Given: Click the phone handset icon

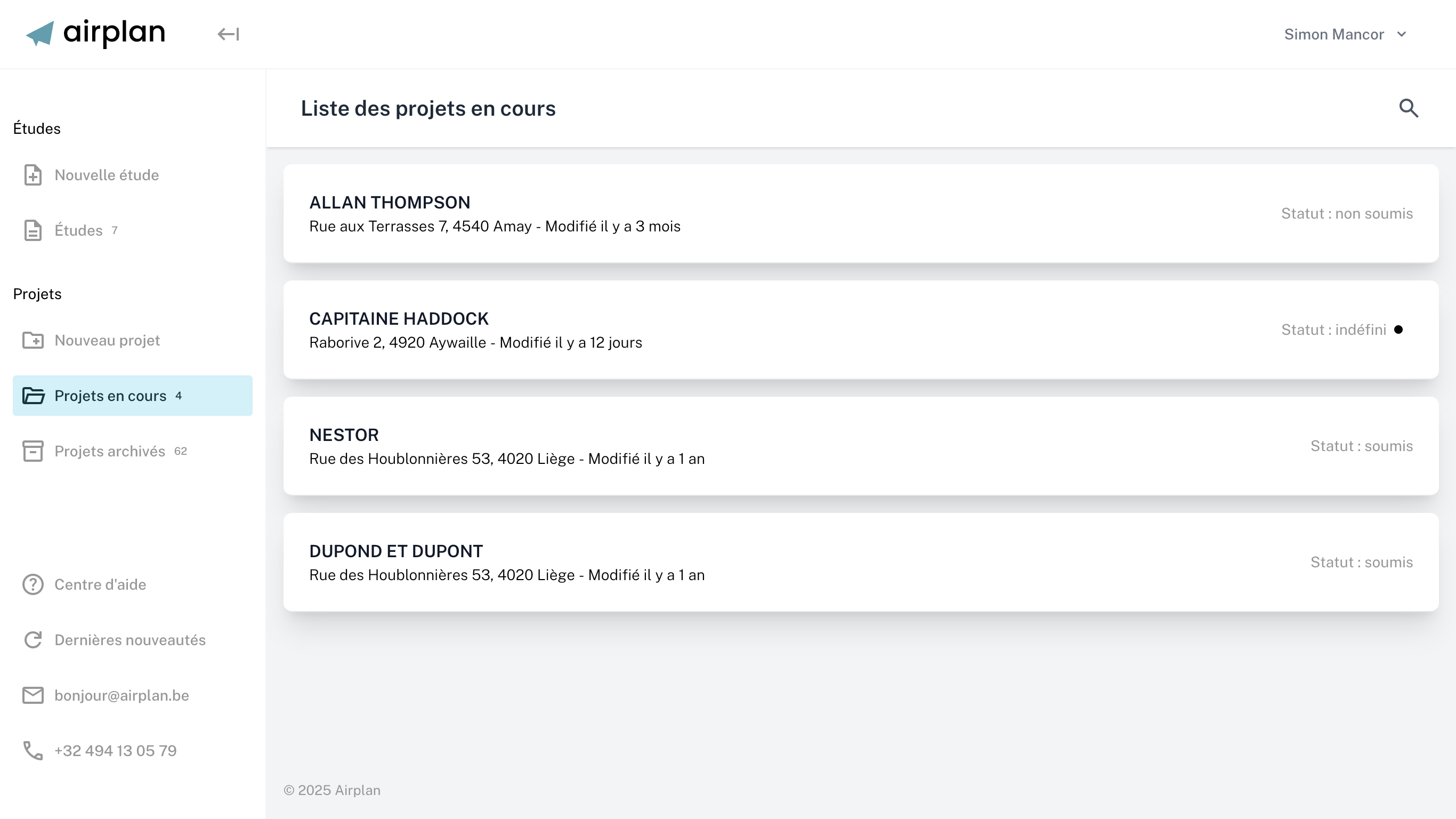Looking at the screenshot, I should point(33,751).
